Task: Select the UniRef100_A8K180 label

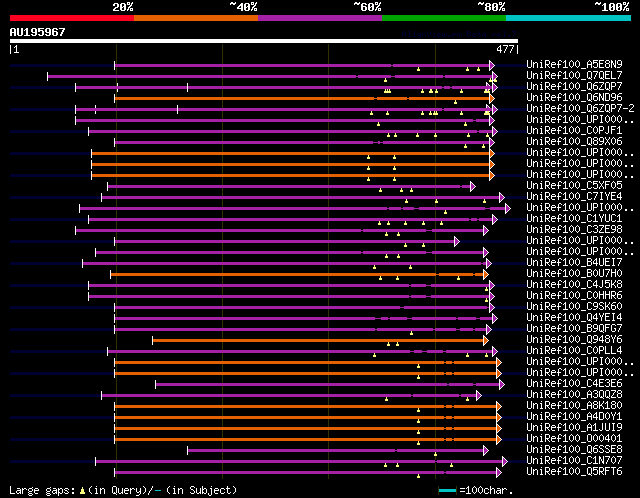Action: (574, 405)
